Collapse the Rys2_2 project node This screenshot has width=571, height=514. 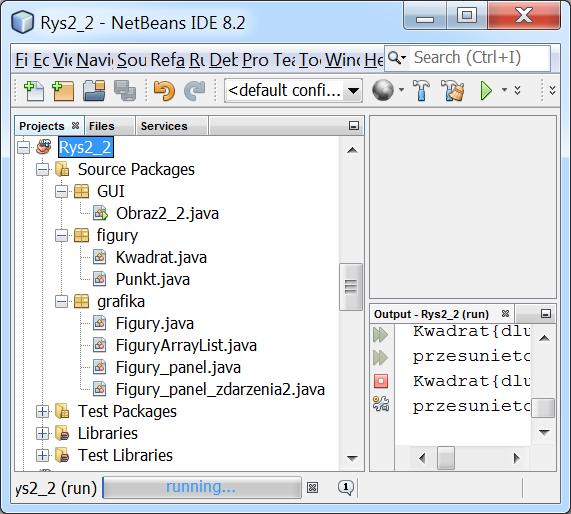pyautogui.click(x=24, y=147)
